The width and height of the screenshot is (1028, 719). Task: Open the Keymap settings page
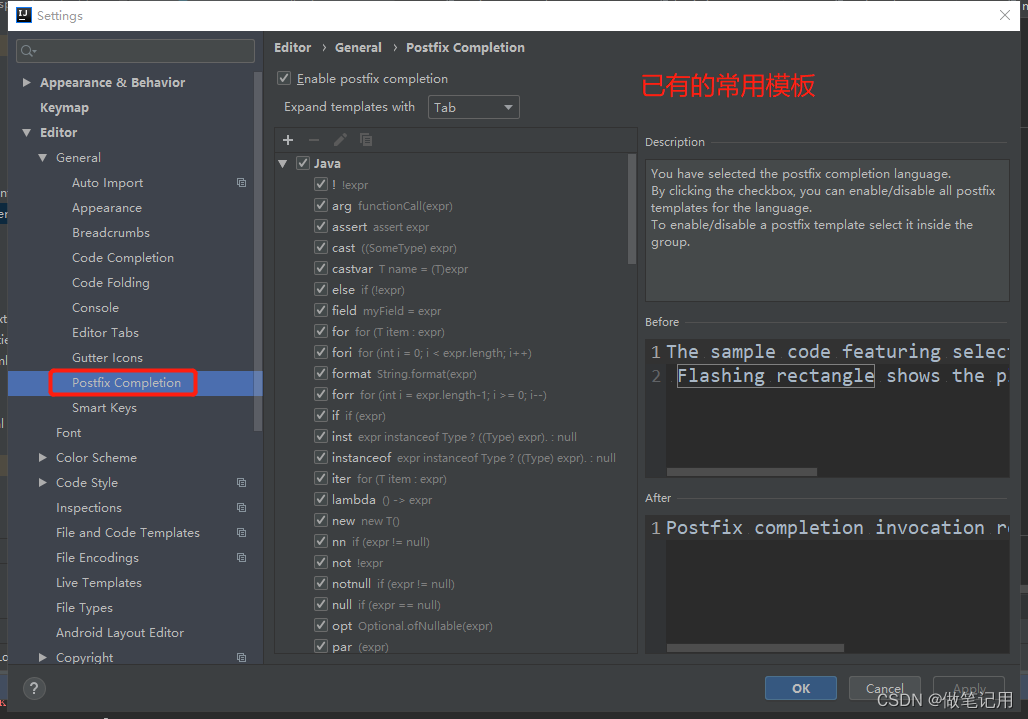(x=64, y=108)
